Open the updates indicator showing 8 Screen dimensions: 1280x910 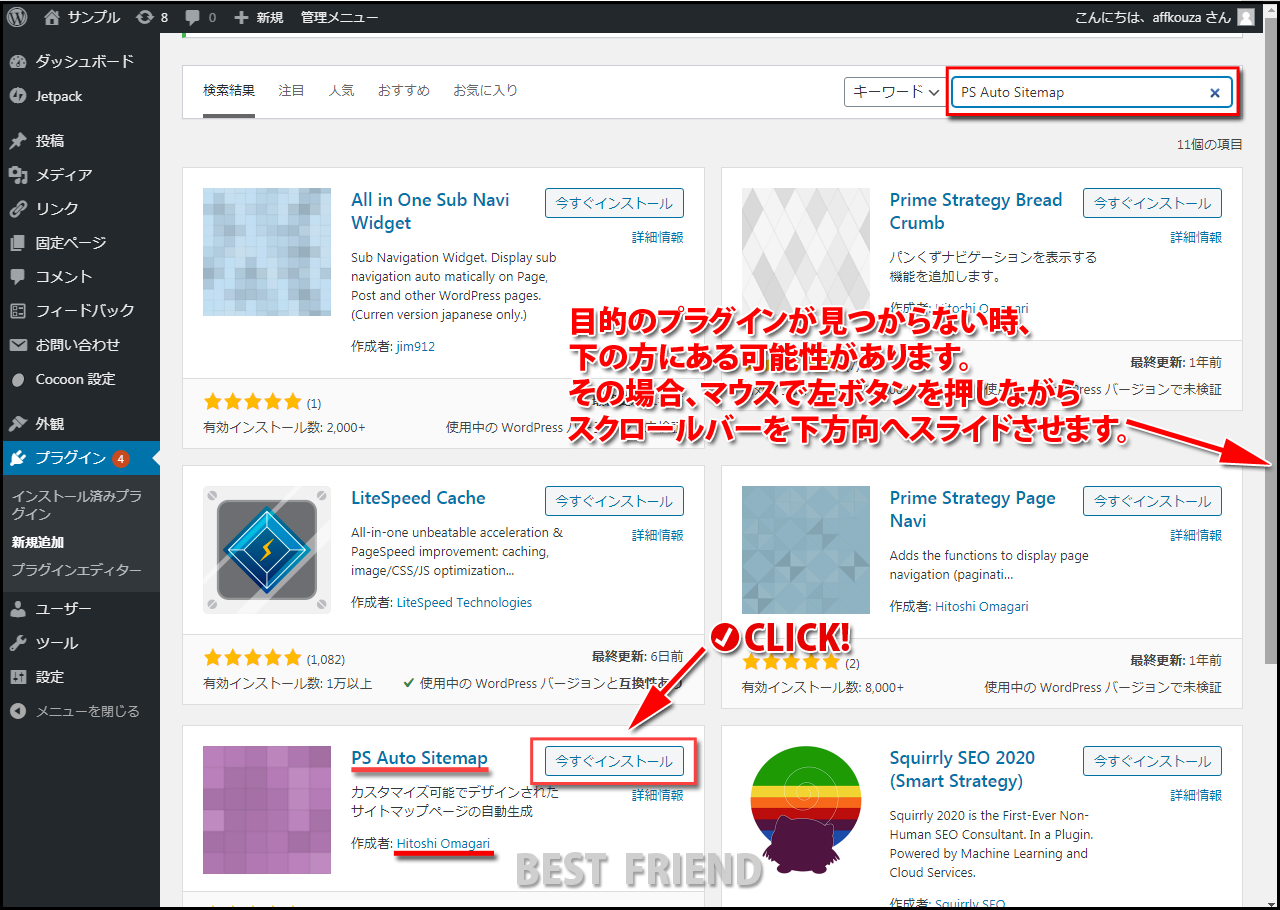pos(151,17)
